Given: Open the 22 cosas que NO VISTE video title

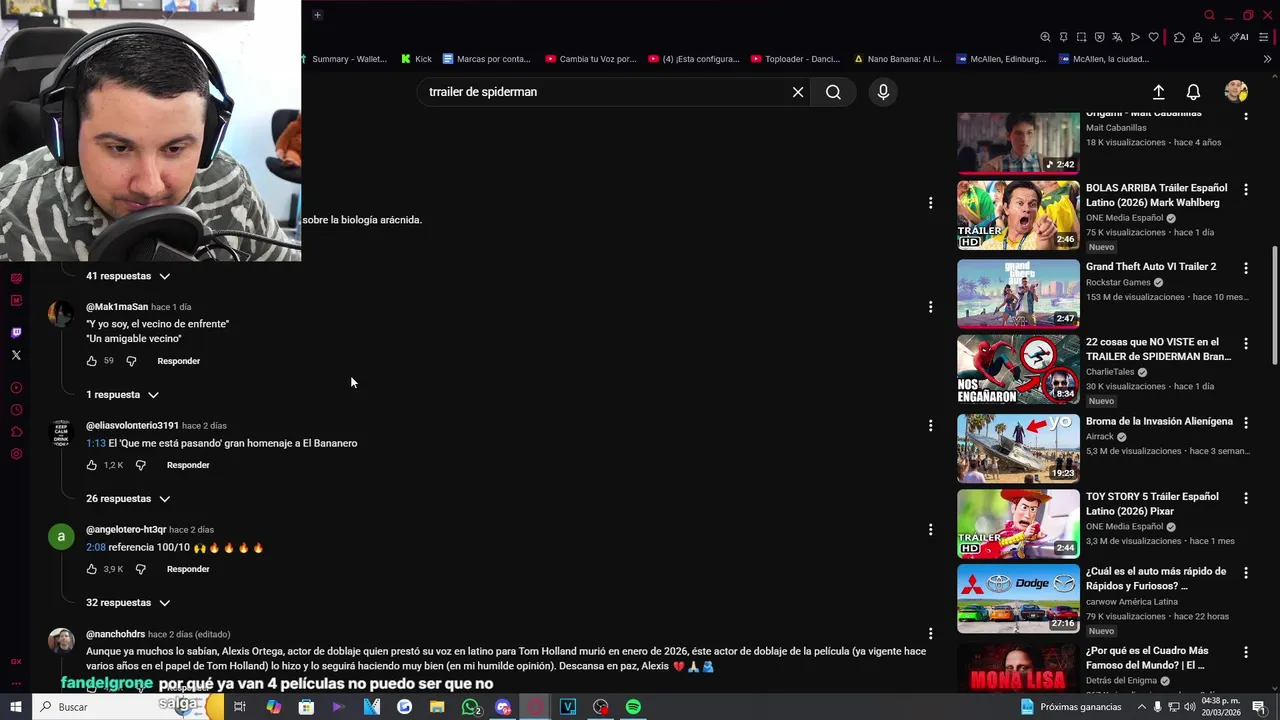Looking at the screenshot, I should [1158, 349].
